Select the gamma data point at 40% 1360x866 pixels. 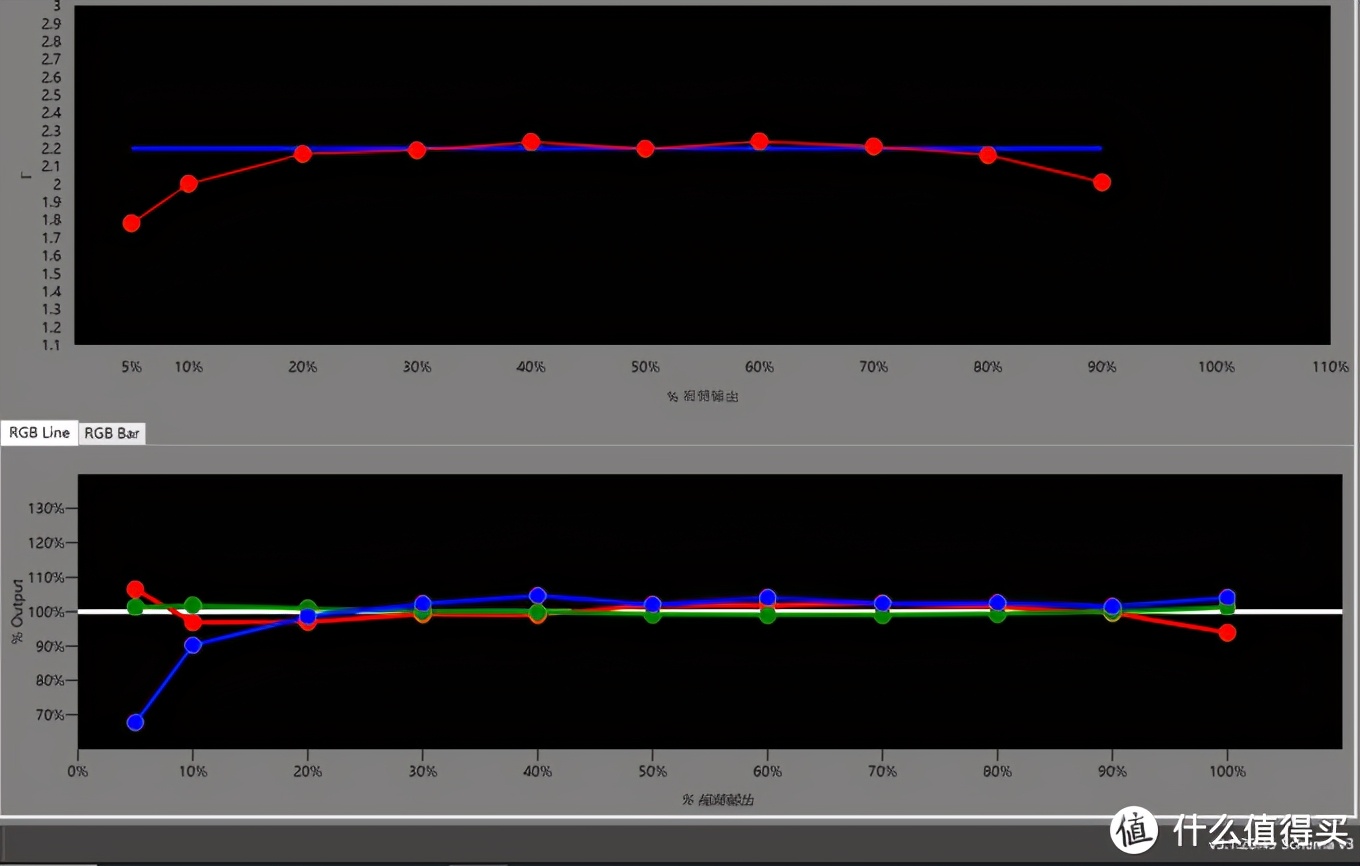(x=531, y=142)
